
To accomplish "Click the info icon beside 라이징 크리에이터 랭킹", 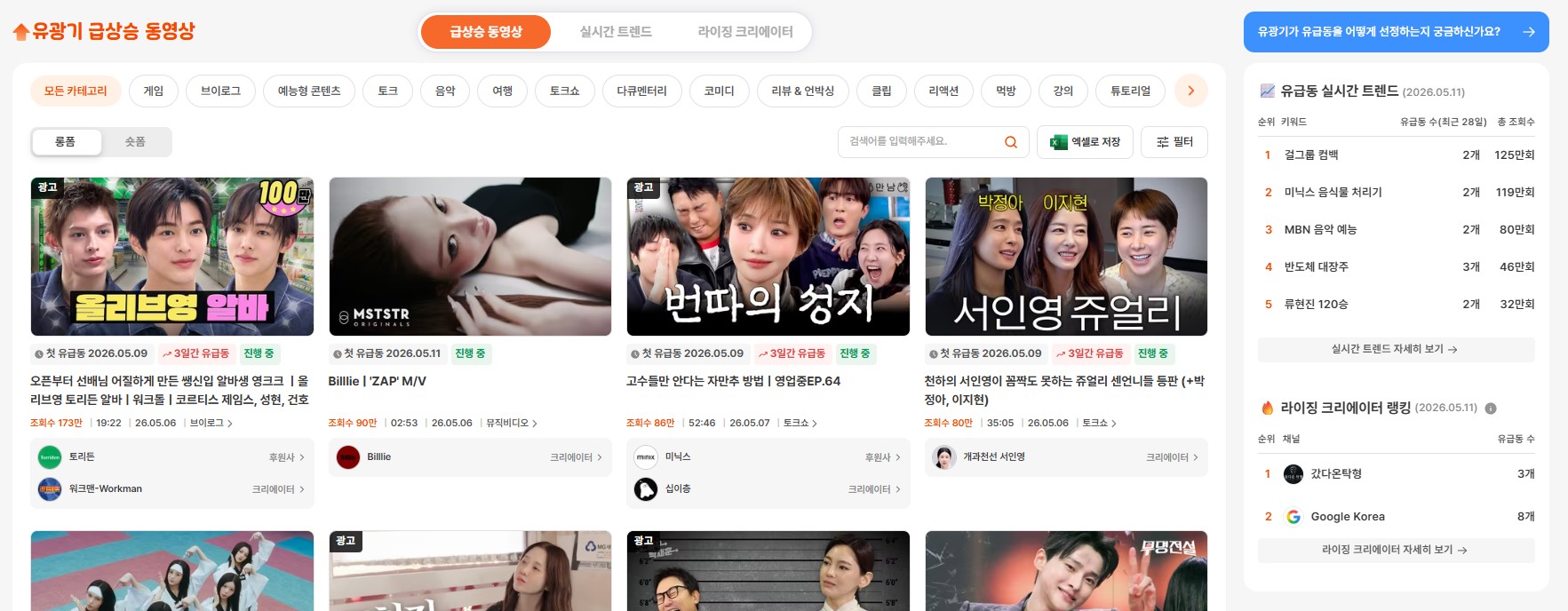I will tap(1491, 409).
